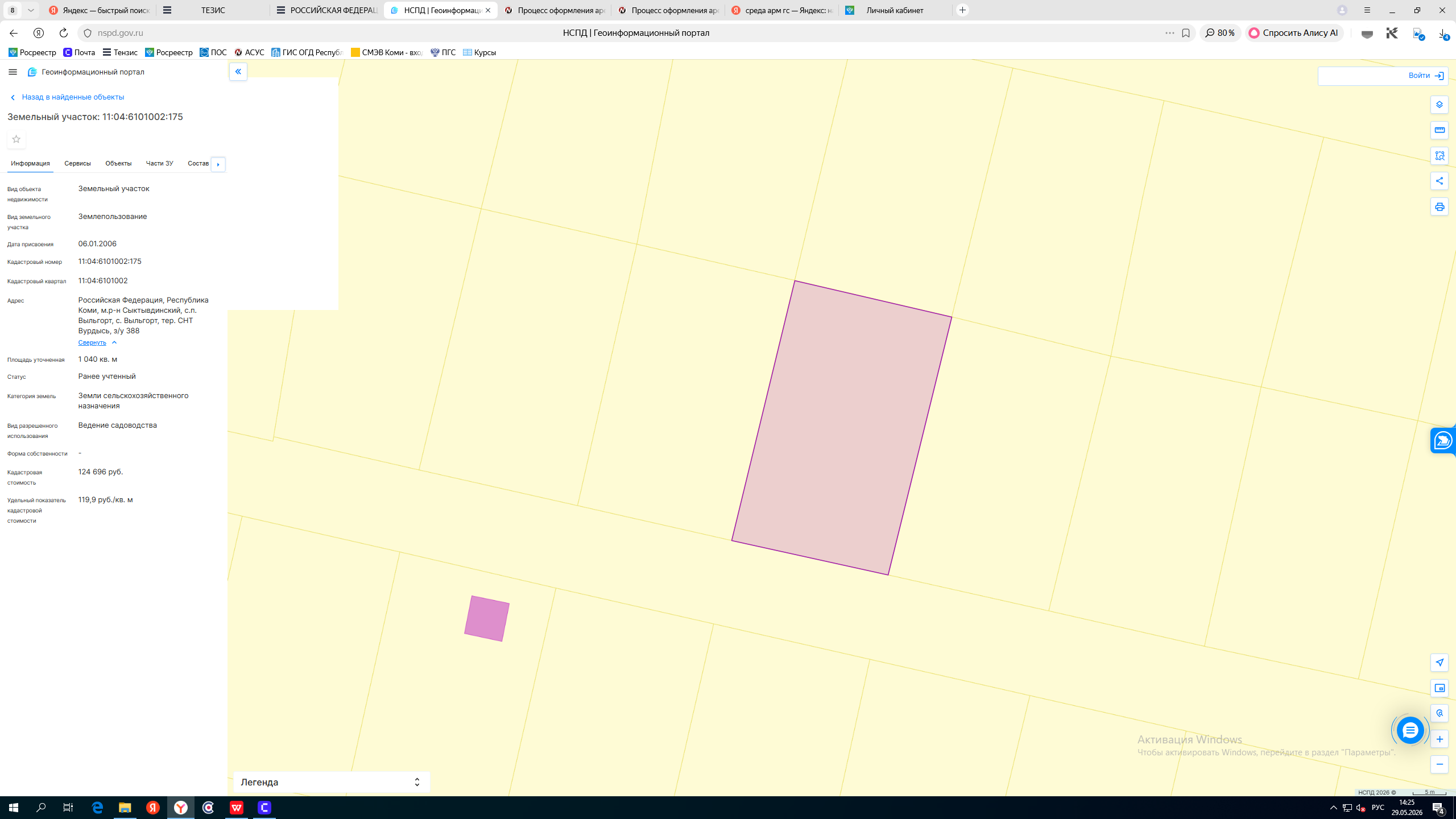Viewport: 1456px width, 819px height.
Task: Open the Курсы bookmark
Action: 479,52
